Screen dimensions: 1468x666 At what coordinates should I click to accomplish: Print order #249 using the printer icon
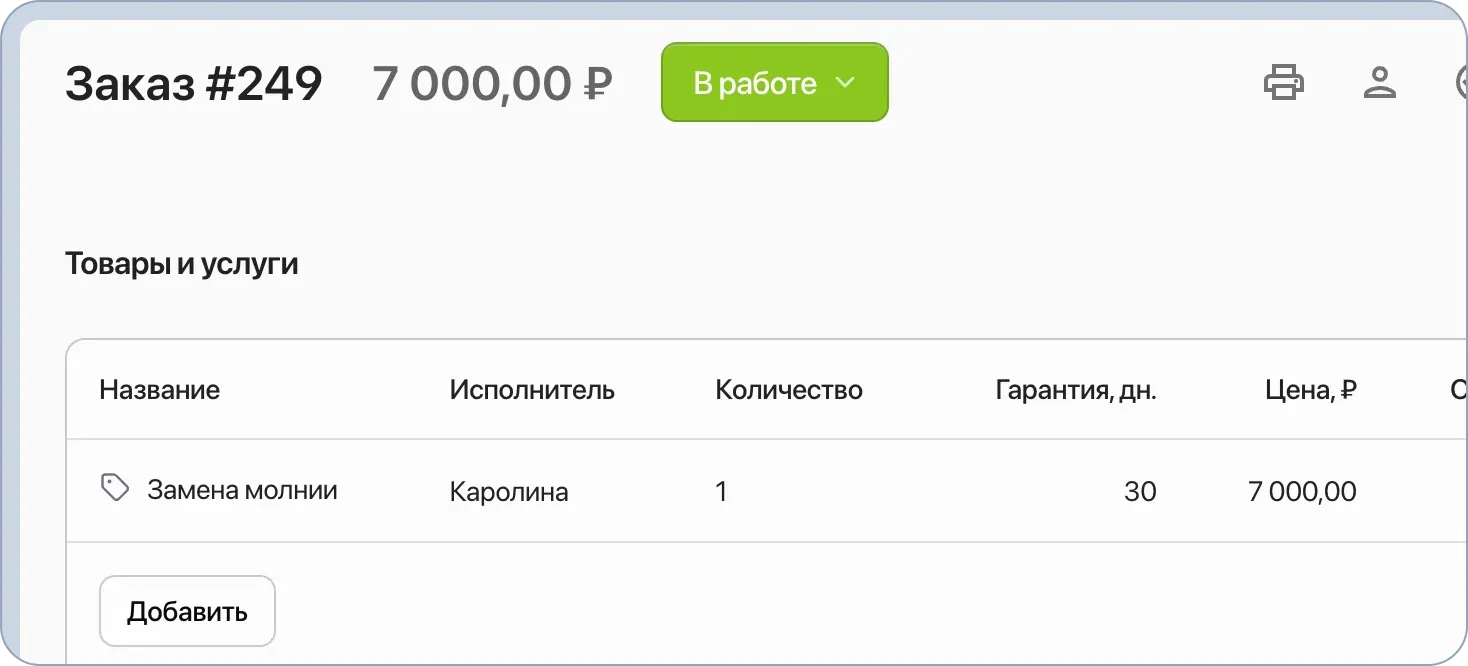point(1284,82)
